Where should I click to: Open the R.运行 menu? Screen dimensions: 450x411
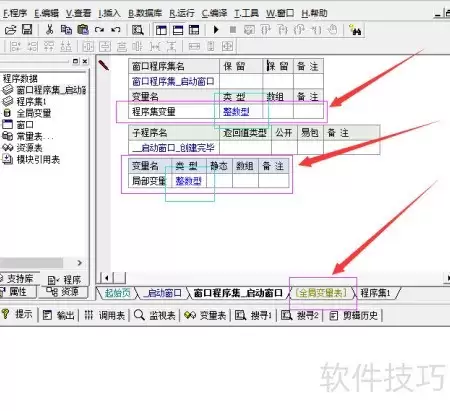182,13
